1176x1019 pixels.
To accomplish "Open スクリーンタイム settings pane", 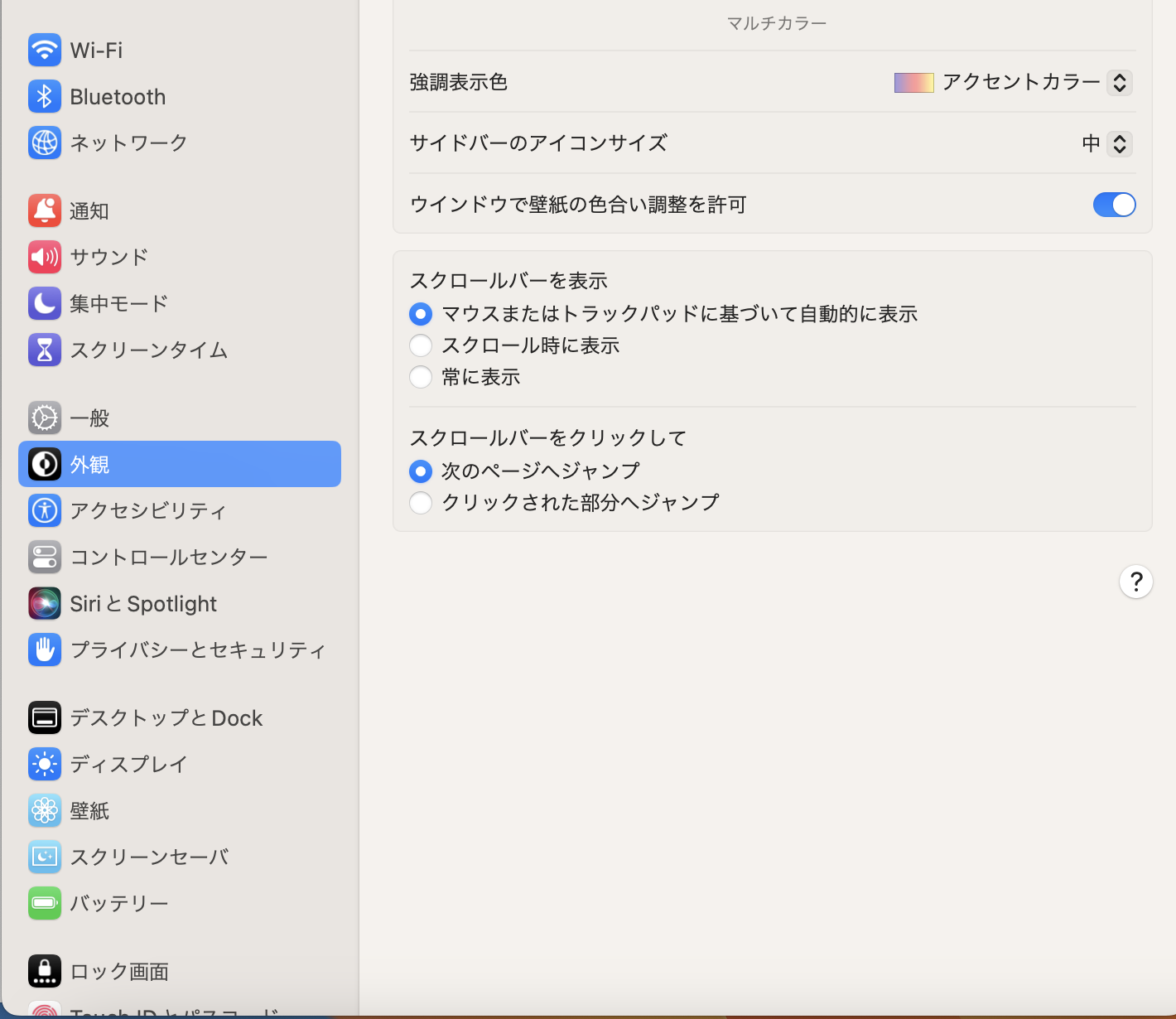I will point(180,350).
